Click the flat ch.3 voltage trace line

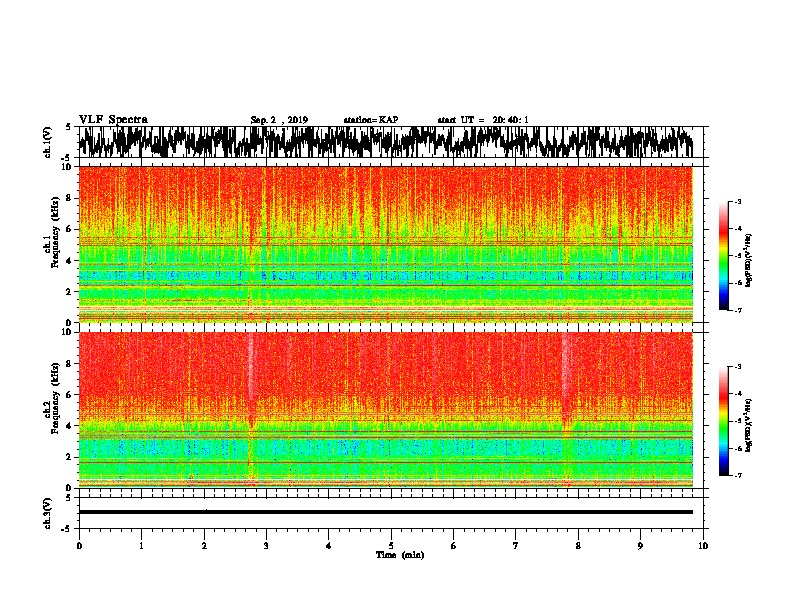pos(385,512)
